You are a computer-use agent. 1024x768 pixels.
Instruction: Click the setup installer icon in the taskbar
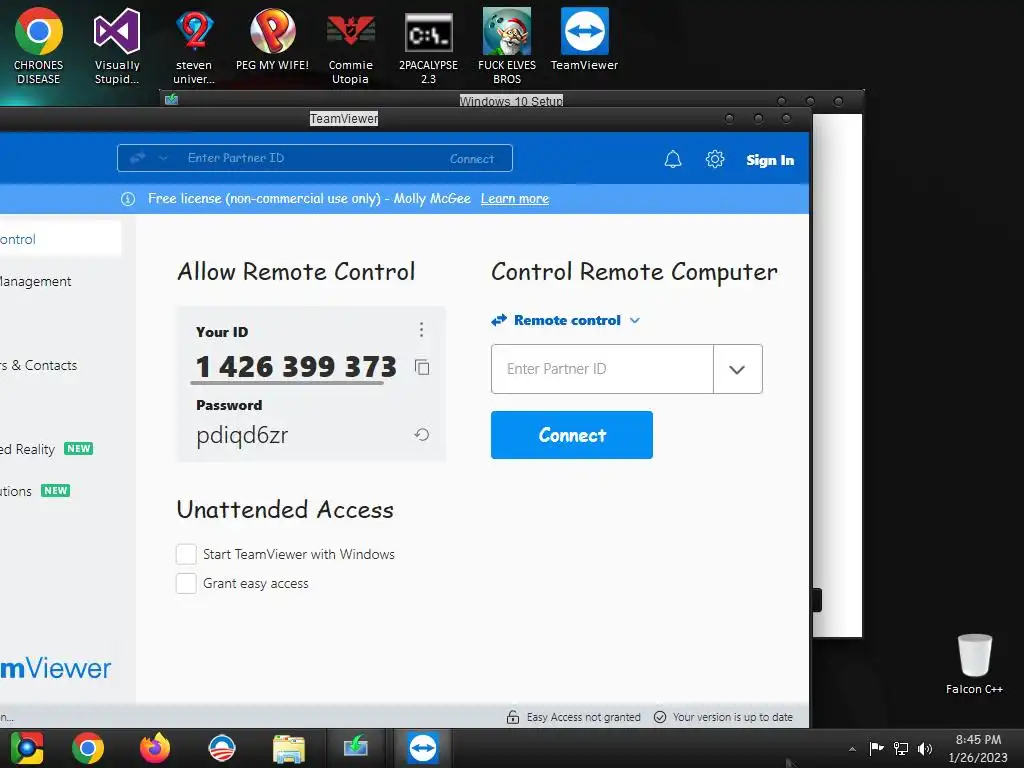click(355, 747)
